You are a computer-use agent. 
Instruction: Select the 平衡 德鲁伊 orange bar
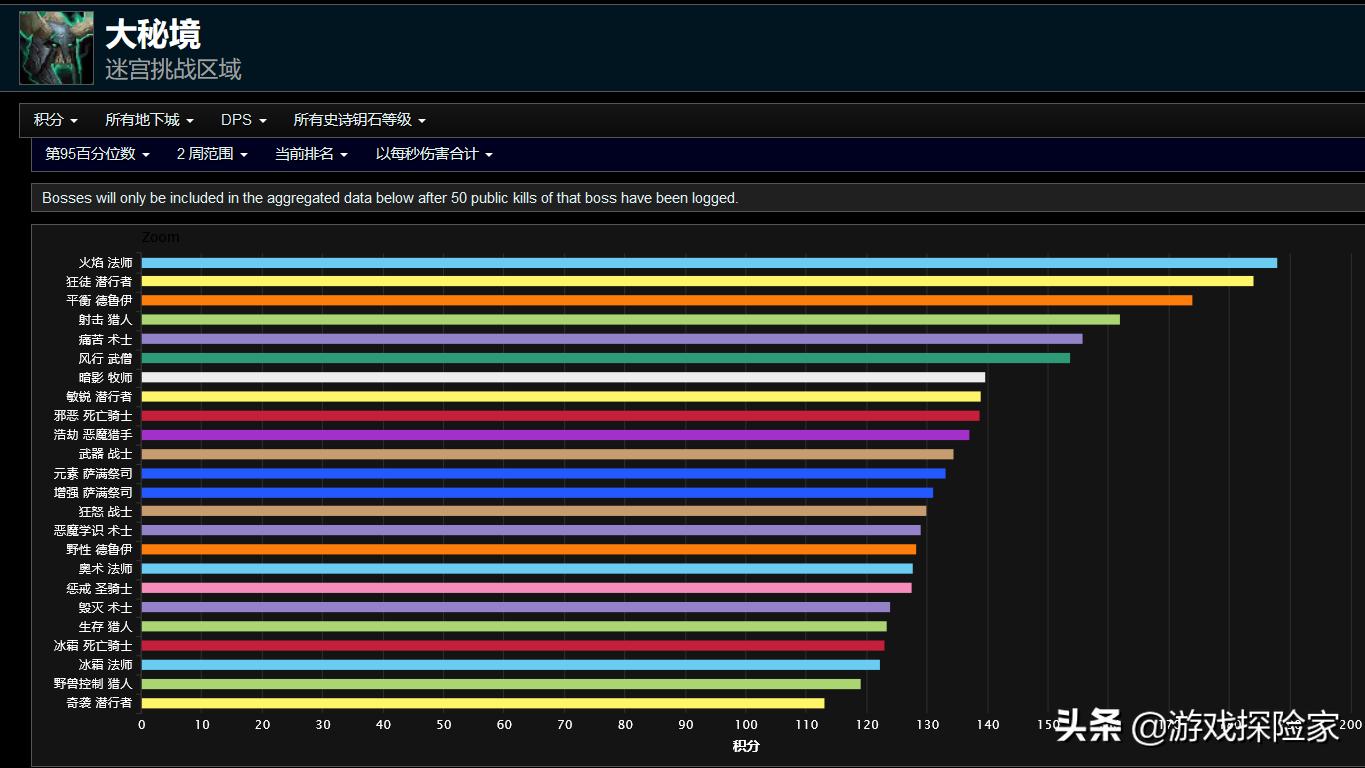pyautogui.click(x=667, y=300)
